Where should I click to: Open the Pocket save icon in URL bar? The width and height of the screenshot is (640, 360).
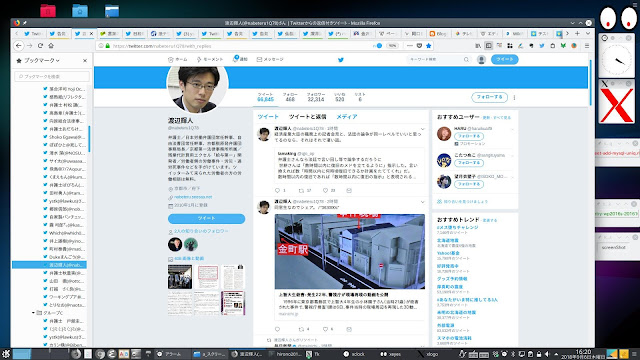pos(419,46)
